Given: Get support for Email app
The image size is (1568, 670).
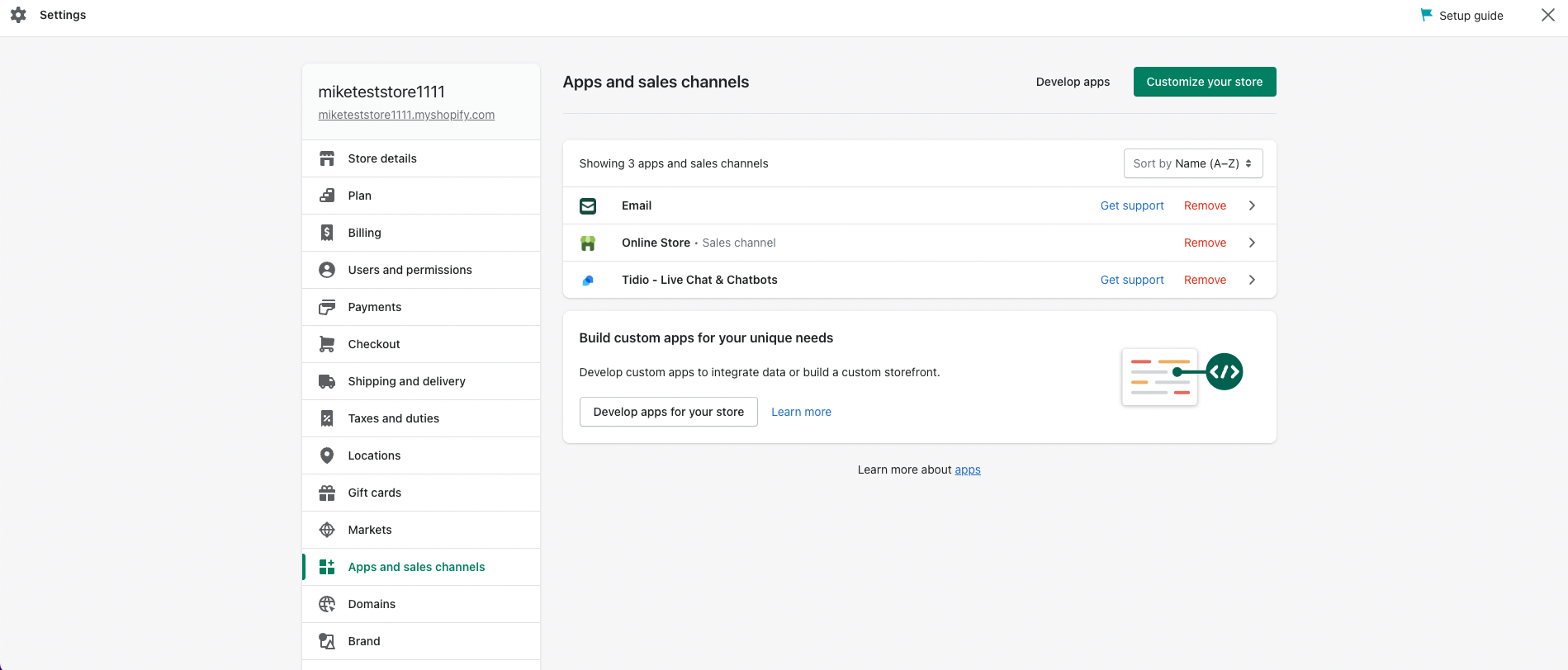Looking at the screenshot, I should [1132, 205].
